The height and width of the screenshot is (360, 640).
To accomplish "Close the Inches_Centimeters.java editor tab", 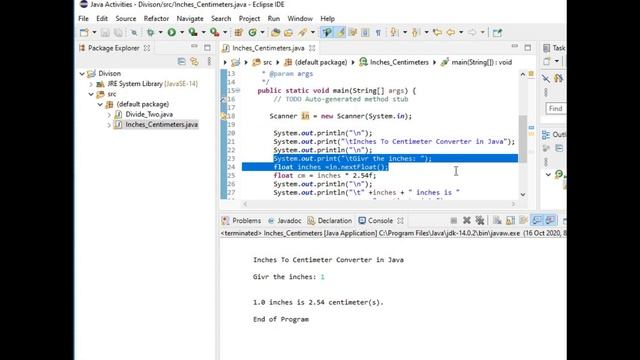I will (x=312, y=48).
